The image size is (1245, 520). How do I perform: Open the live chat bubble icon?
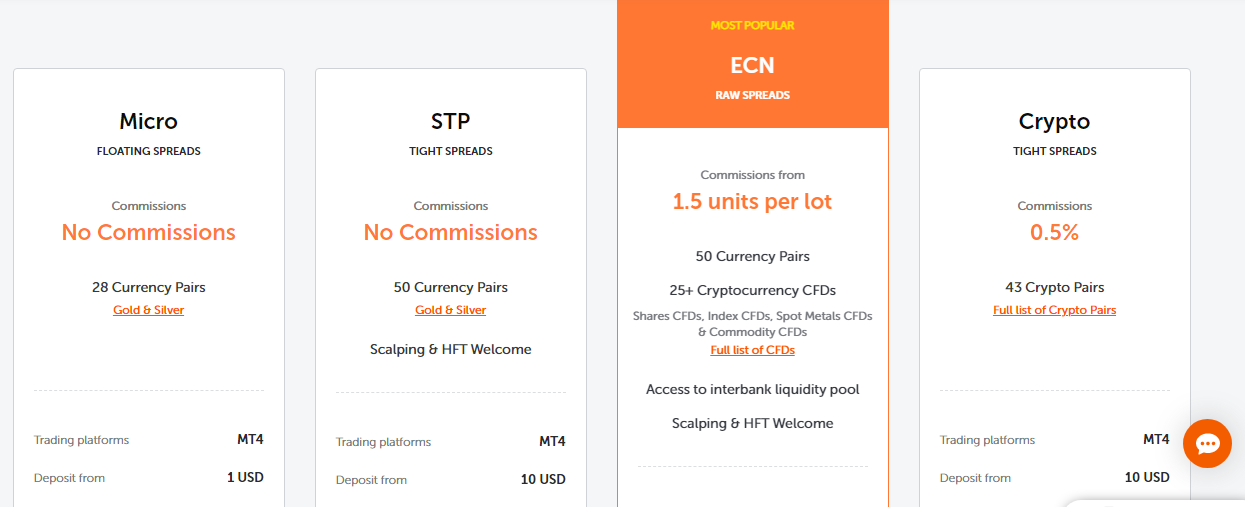click(x=1207, y=444)
